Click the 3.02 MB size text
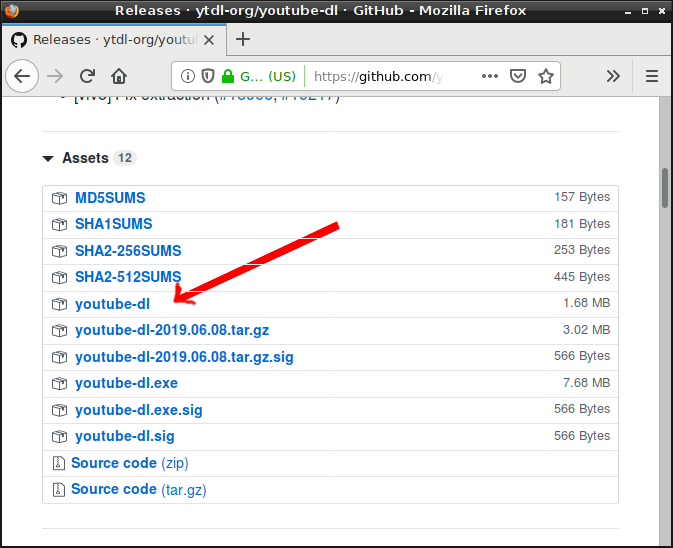Screen dimensions: 673x548 [x=586, y=330]
